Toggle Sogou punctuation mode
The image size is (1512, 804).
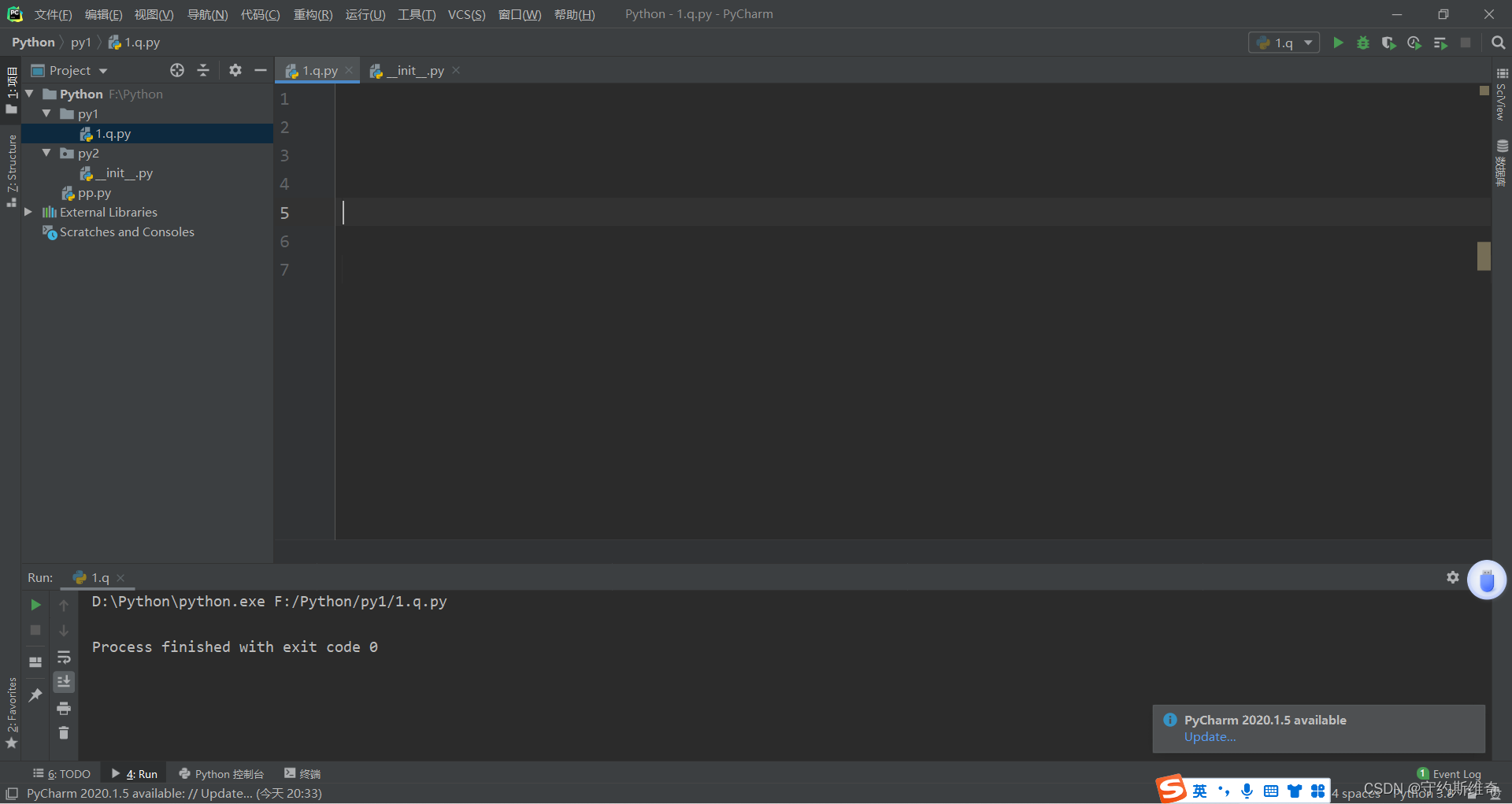coord(1223,791)
